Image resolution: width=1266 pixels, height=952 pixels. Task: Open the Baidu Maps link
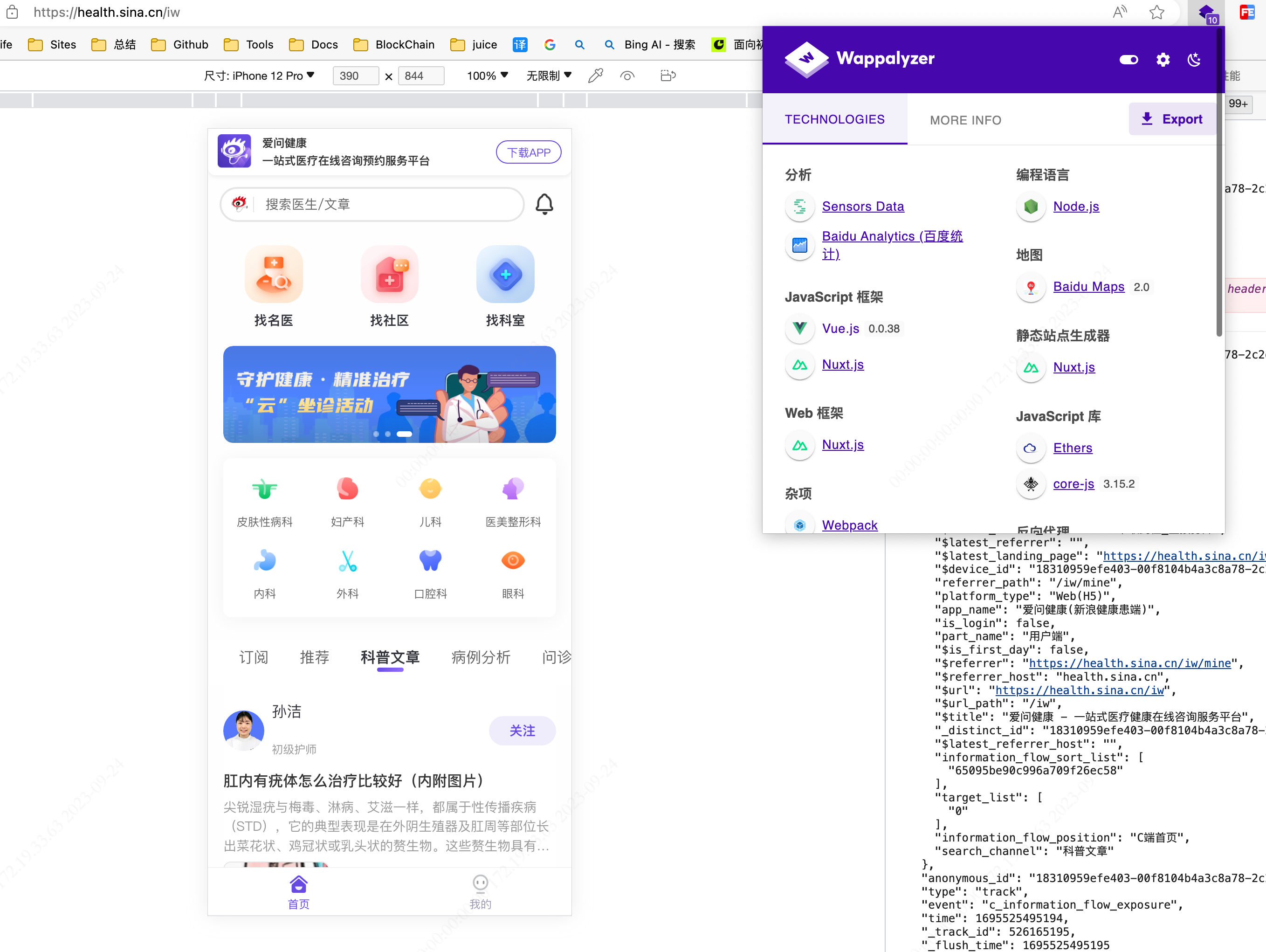1088,287
